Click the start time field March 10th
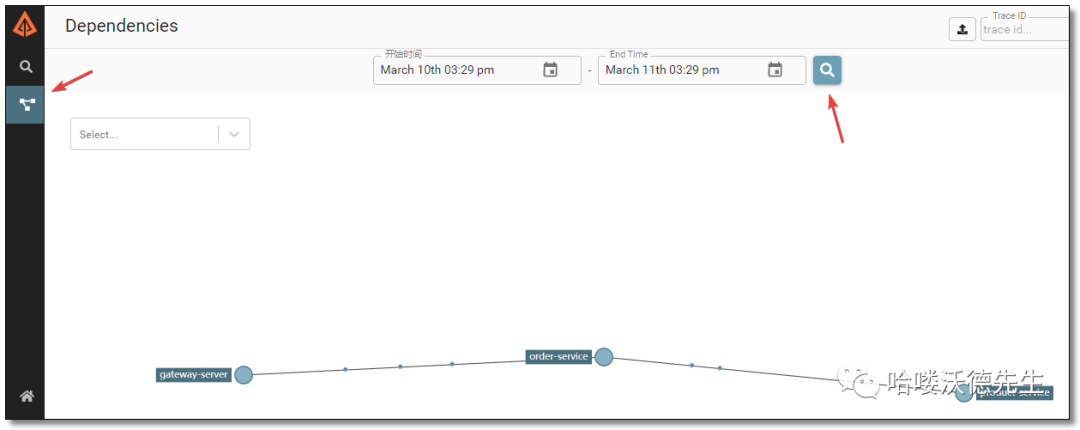The width and height of the screenshot is (1080, 430). click(450, 70)
